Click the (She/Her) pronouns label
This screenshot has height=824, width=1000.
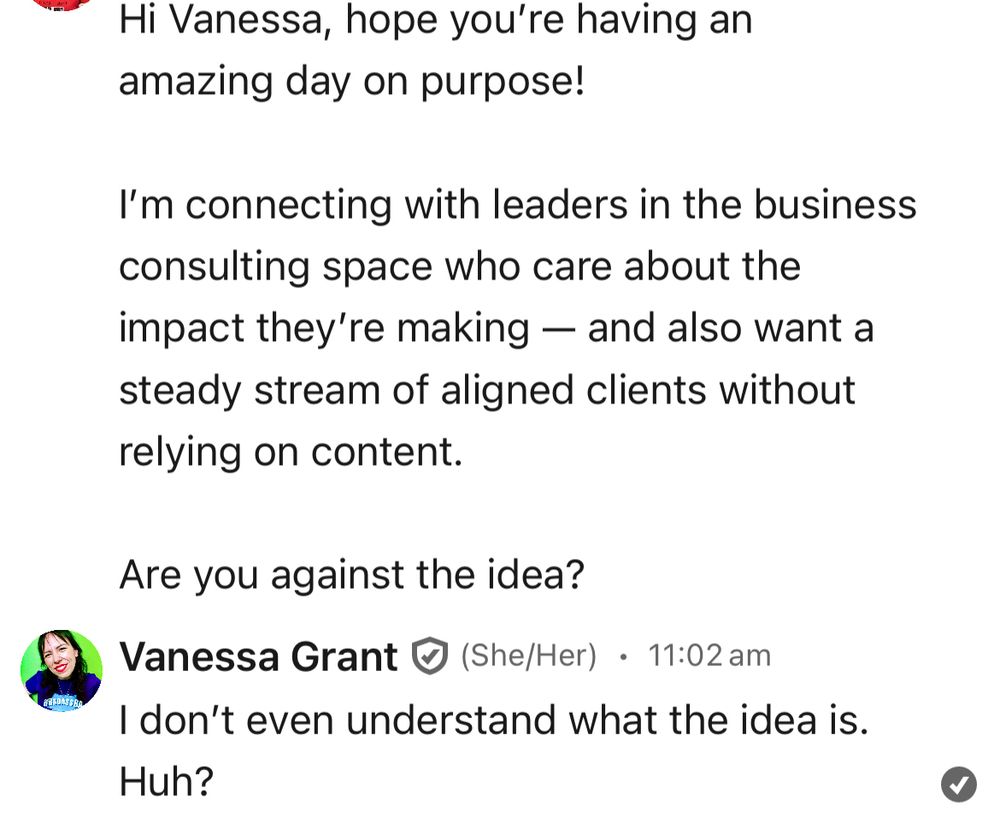click(529, 656)
